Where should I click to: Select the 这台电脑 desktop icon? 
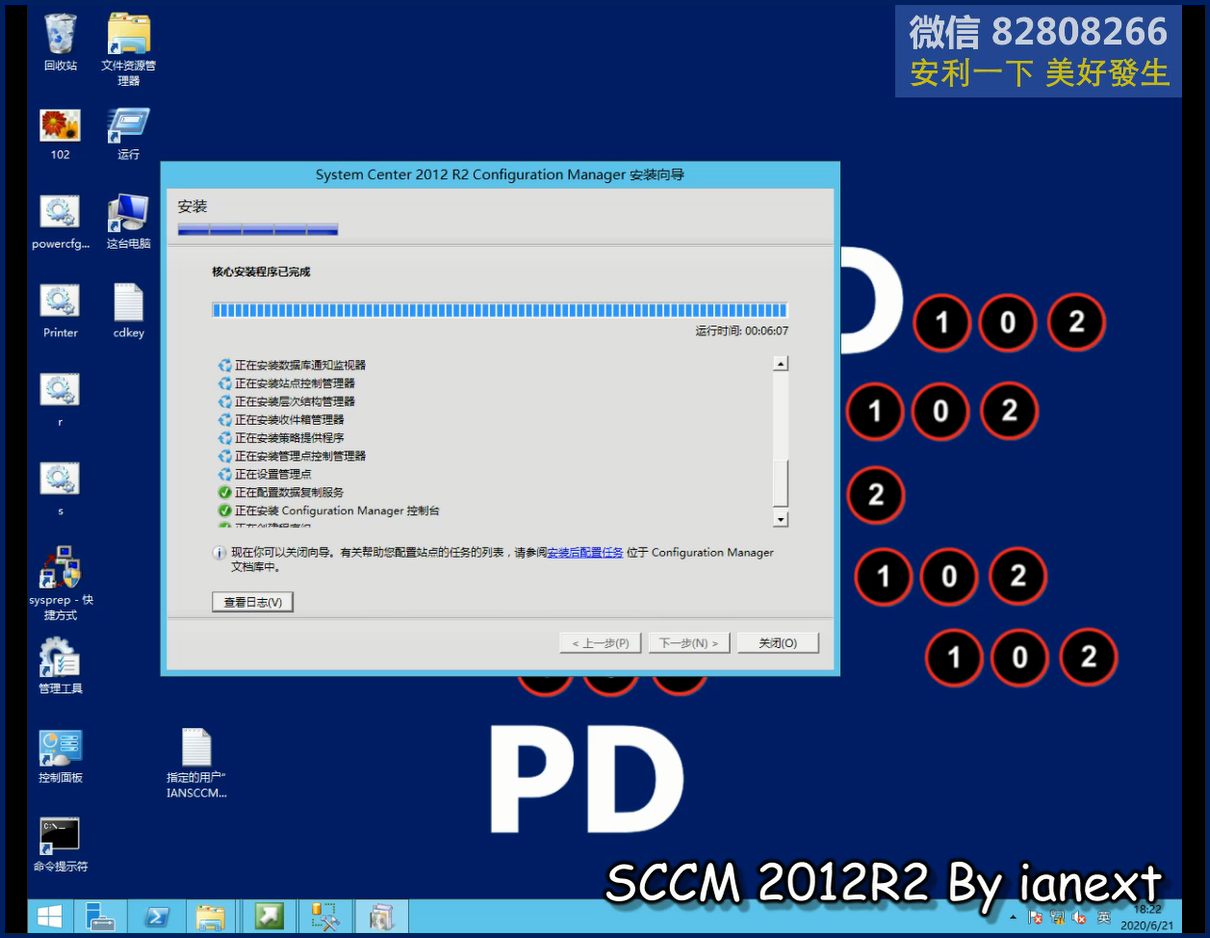pyautogui.click(x=128, y=222)
